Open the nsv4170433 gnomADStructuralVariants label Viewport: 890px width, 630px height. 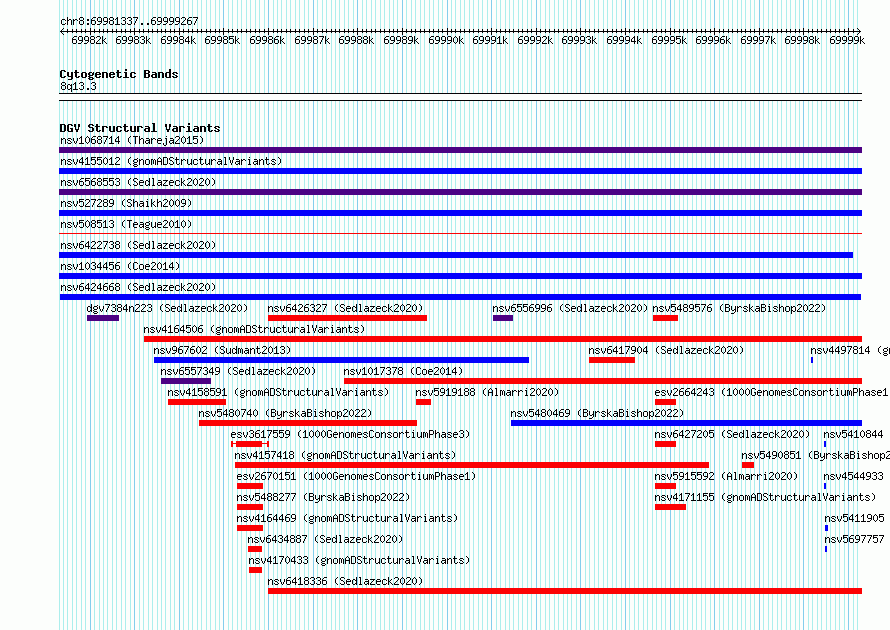(x=359, y=560)
